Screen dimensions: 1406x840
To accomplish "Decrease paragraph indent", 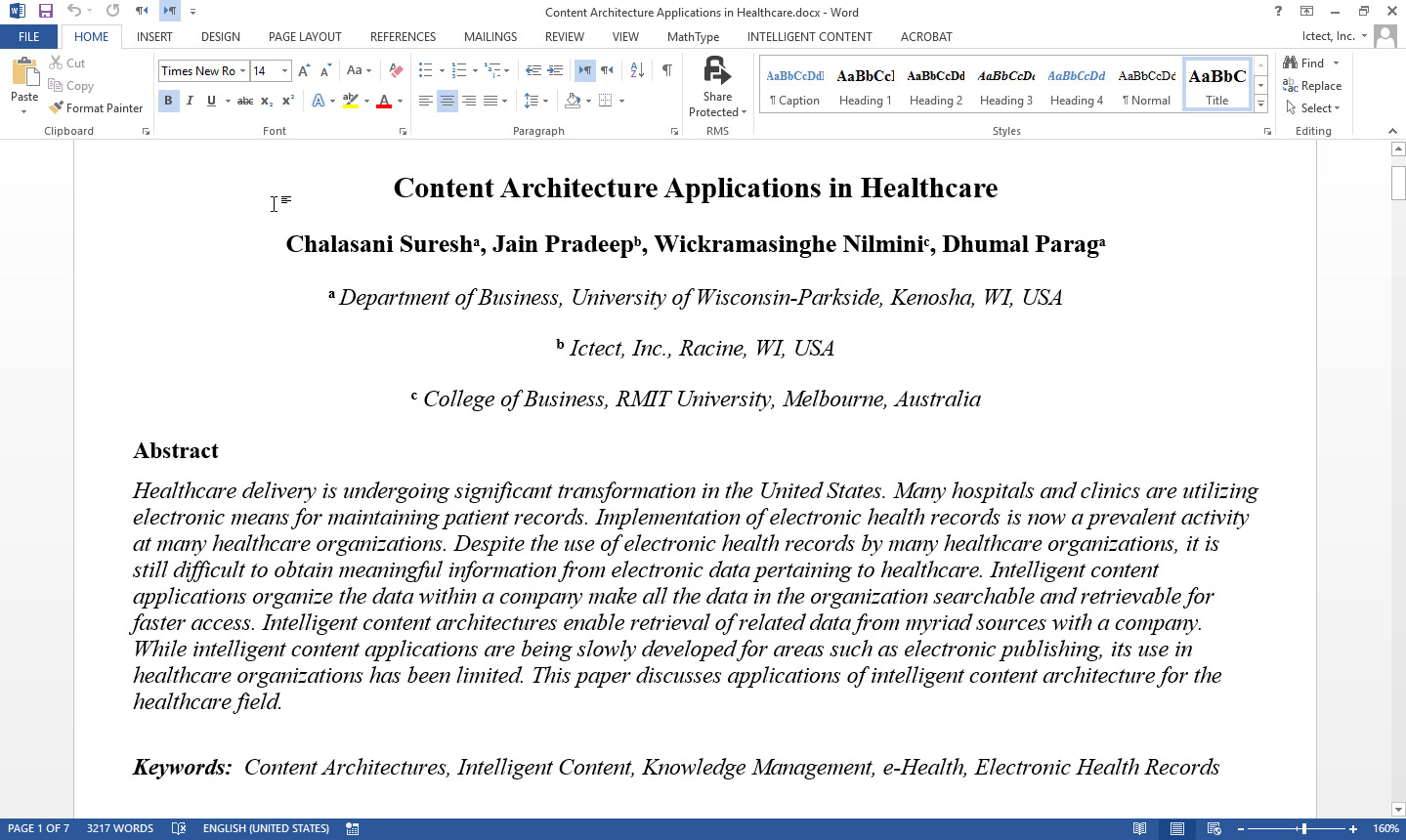I will (533, 71).
